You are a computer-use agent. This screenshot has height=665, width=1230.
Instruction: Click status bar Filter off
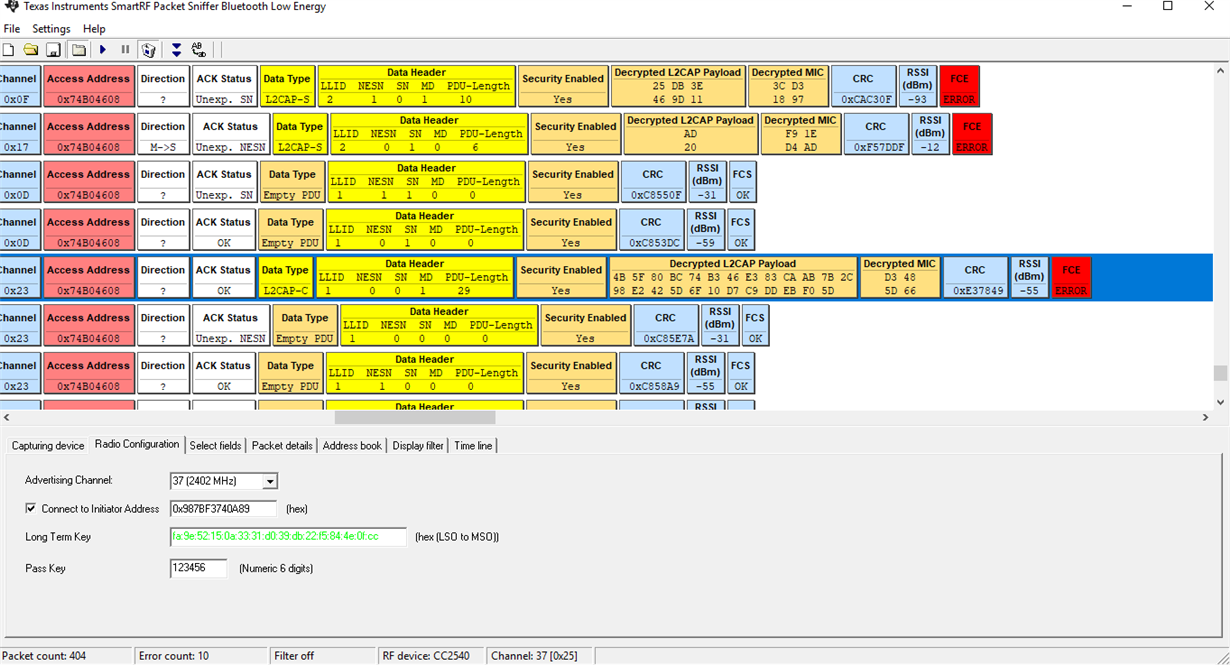(322, 656)
